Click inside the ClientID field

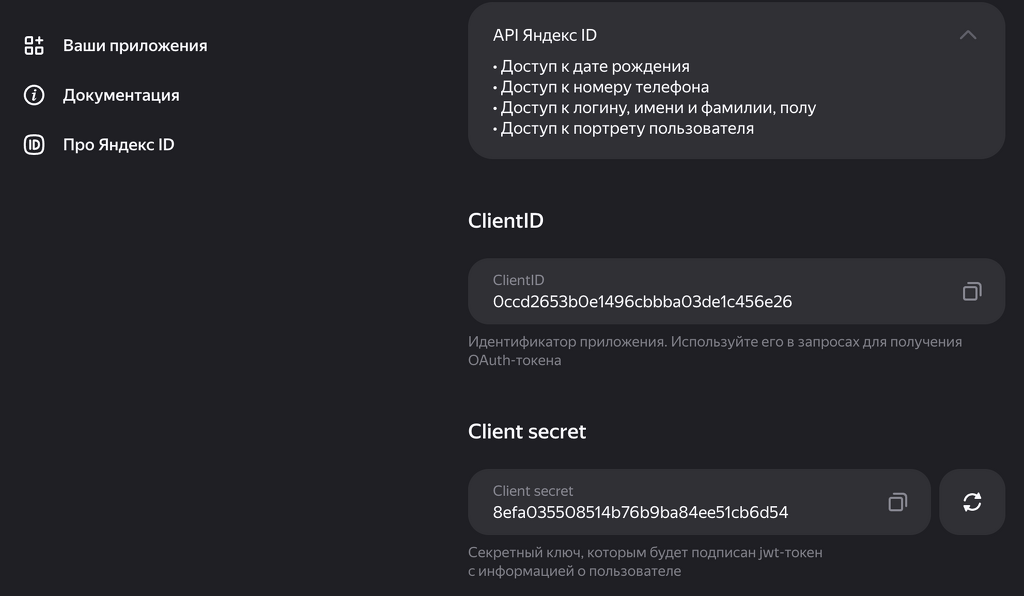(x=736, y=291)
